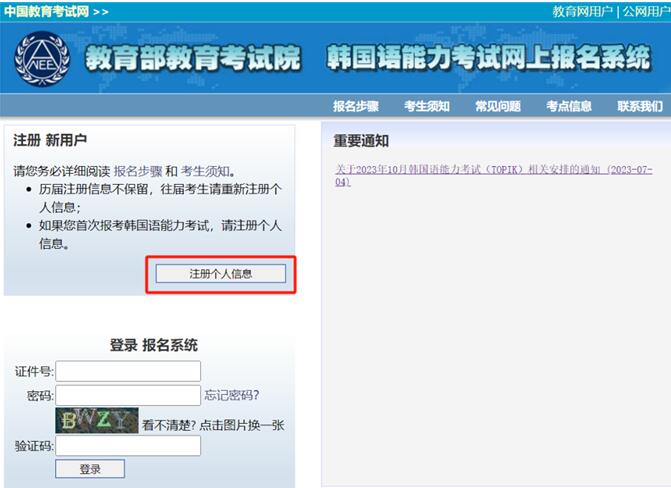Click the 重要通知 heading

361,141
